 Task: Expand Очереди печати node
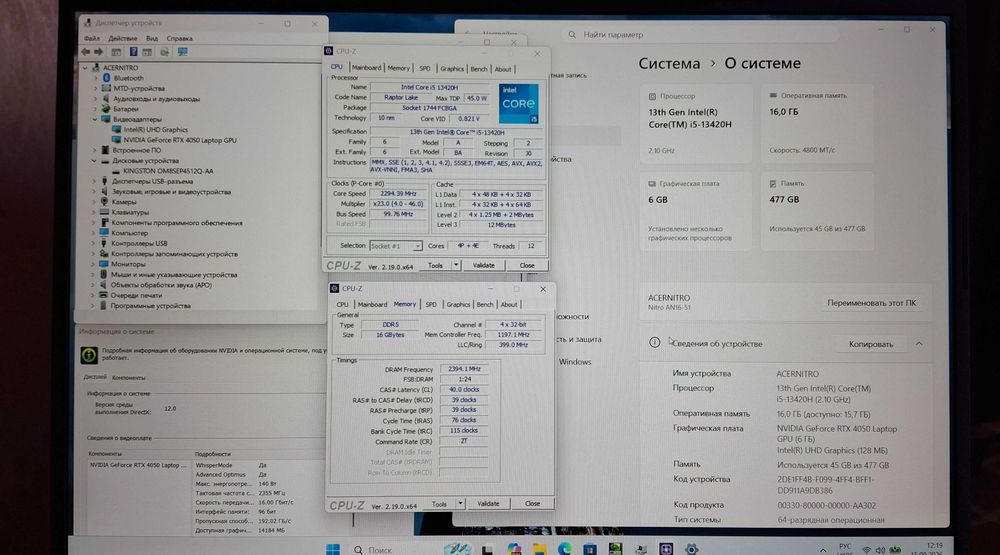coord(93,295)
